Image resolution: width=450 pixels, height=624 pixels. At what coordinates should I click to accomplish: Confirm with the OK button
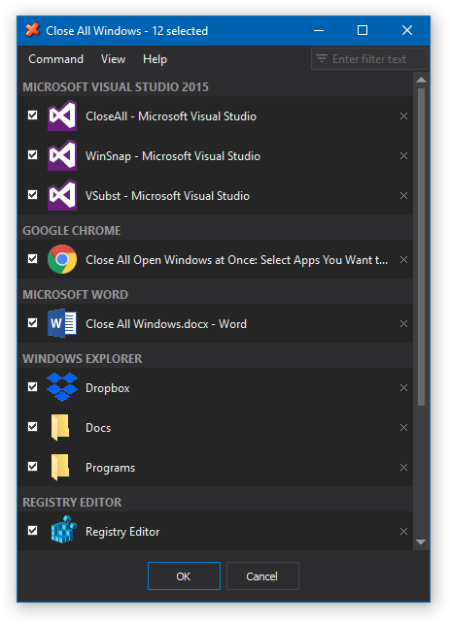[x=184, y=576]
